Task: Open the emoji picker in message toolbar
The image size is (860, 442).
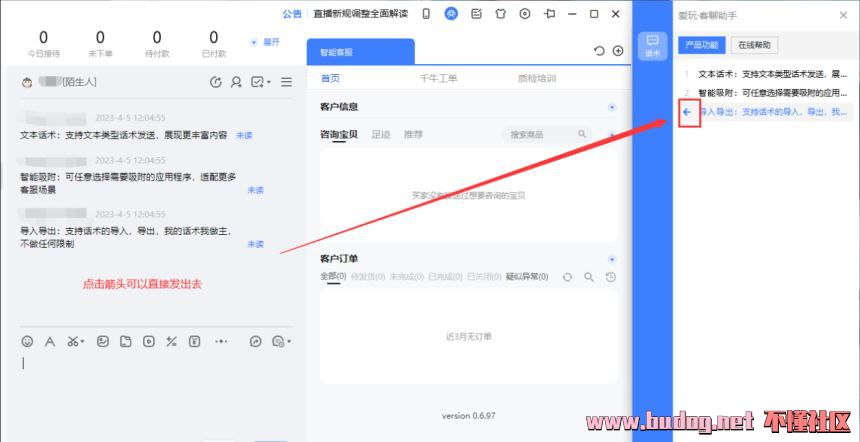Action: click(27, 342)
